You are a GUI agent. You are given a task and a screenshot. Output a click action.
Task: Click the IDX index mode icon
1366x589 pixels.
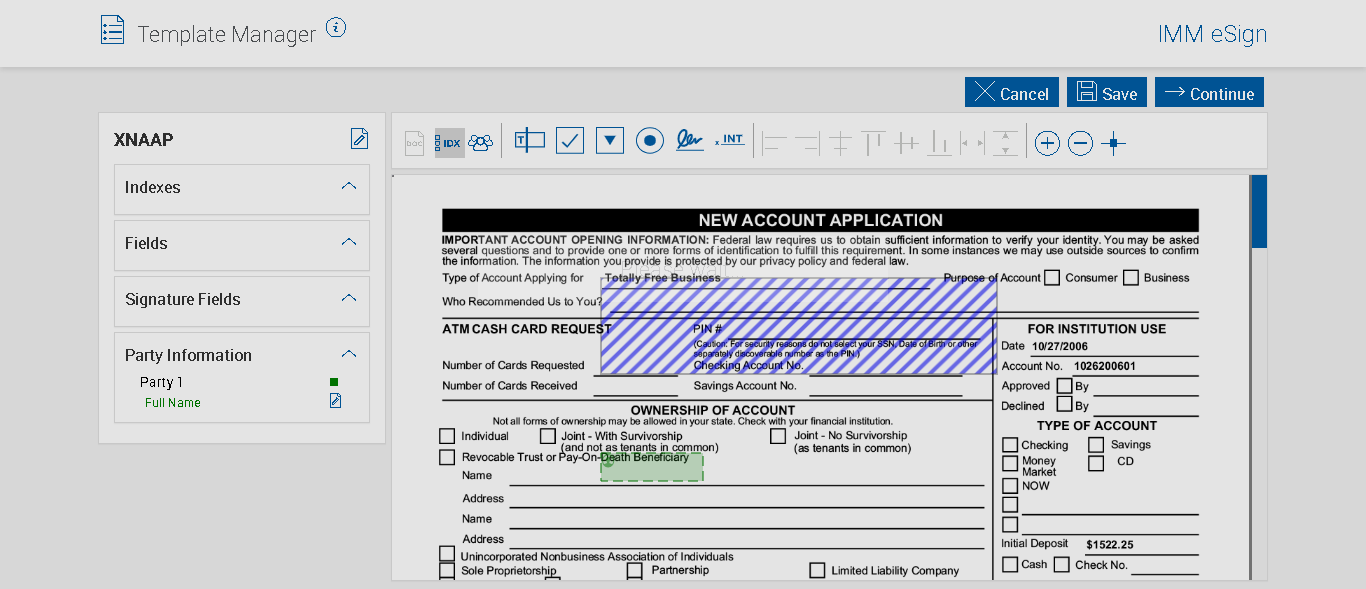450,143
